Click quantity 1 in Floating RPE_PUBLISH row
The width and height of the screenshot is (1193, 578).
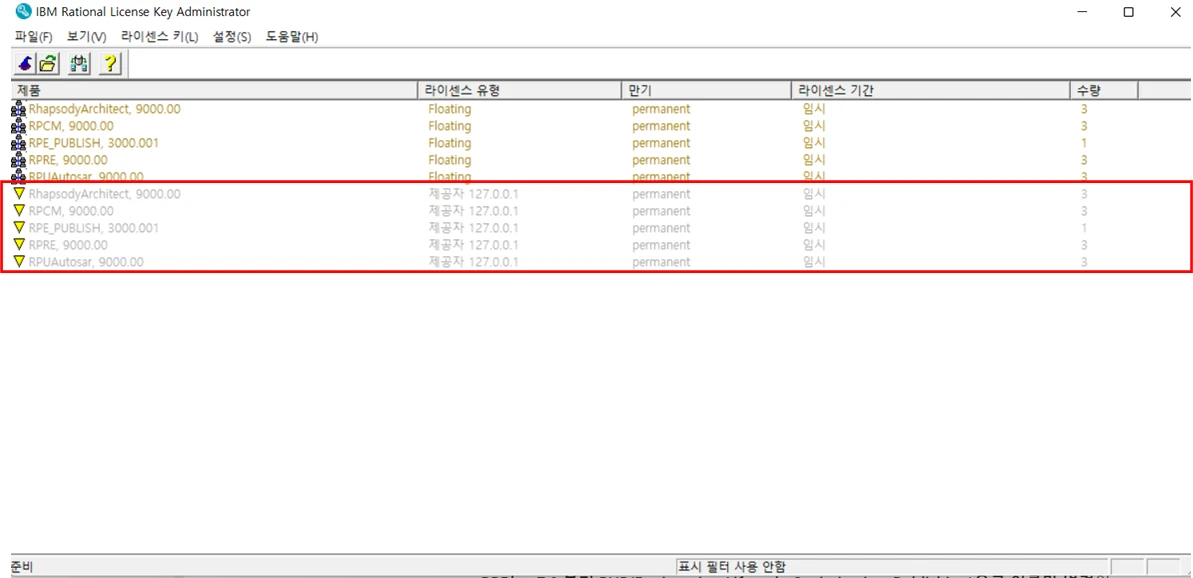click(x=1083, y=143)
